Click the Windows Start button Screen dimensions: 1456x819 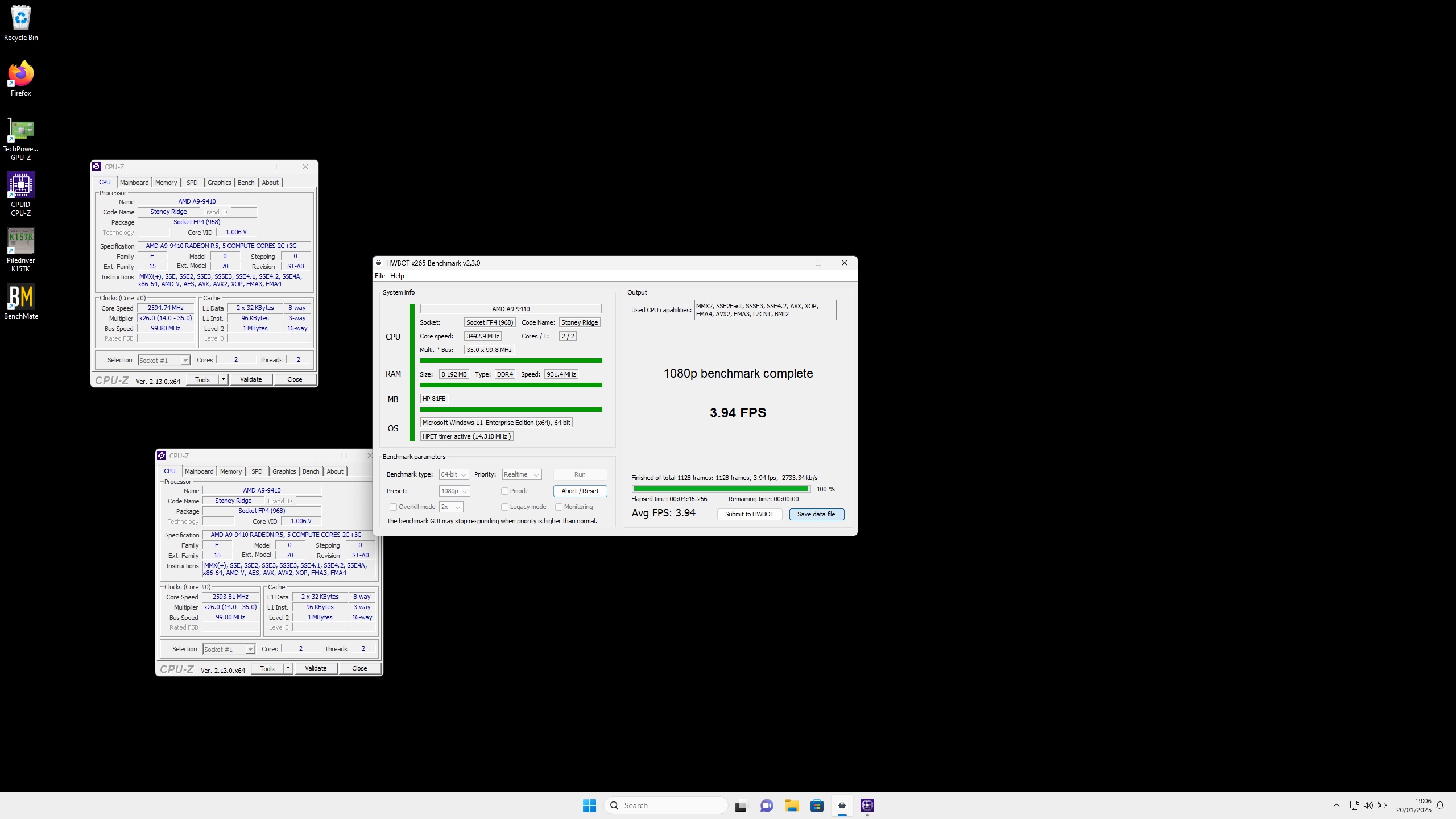pyautogui.click(x=589, y=805)
